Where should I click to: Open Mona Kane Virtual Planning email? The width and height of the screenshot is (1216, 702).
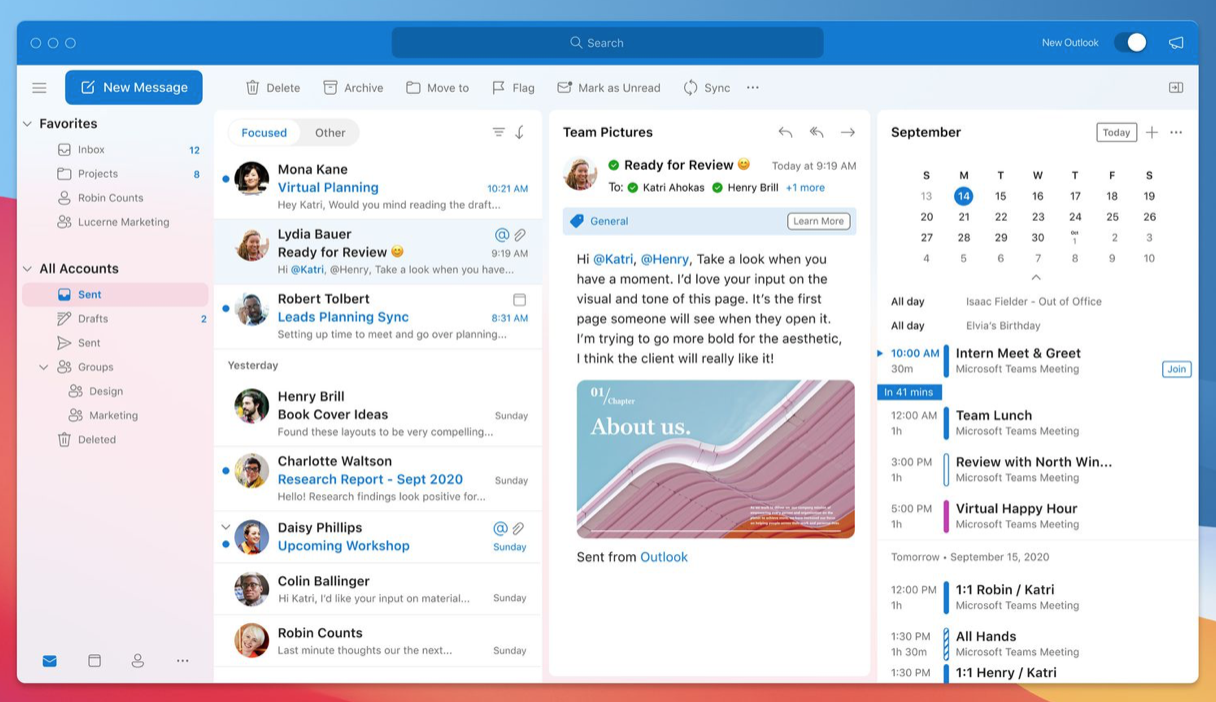[378, 187]
